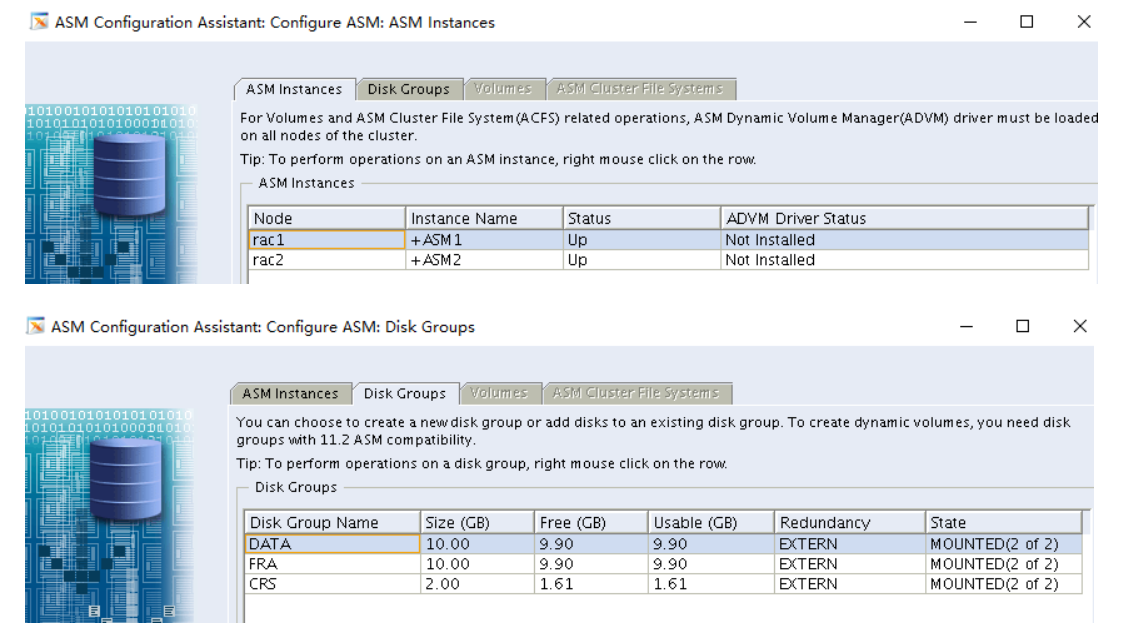Click Not Installed status for rac2
Viewport: 1125px width, 639px height.
905,260
